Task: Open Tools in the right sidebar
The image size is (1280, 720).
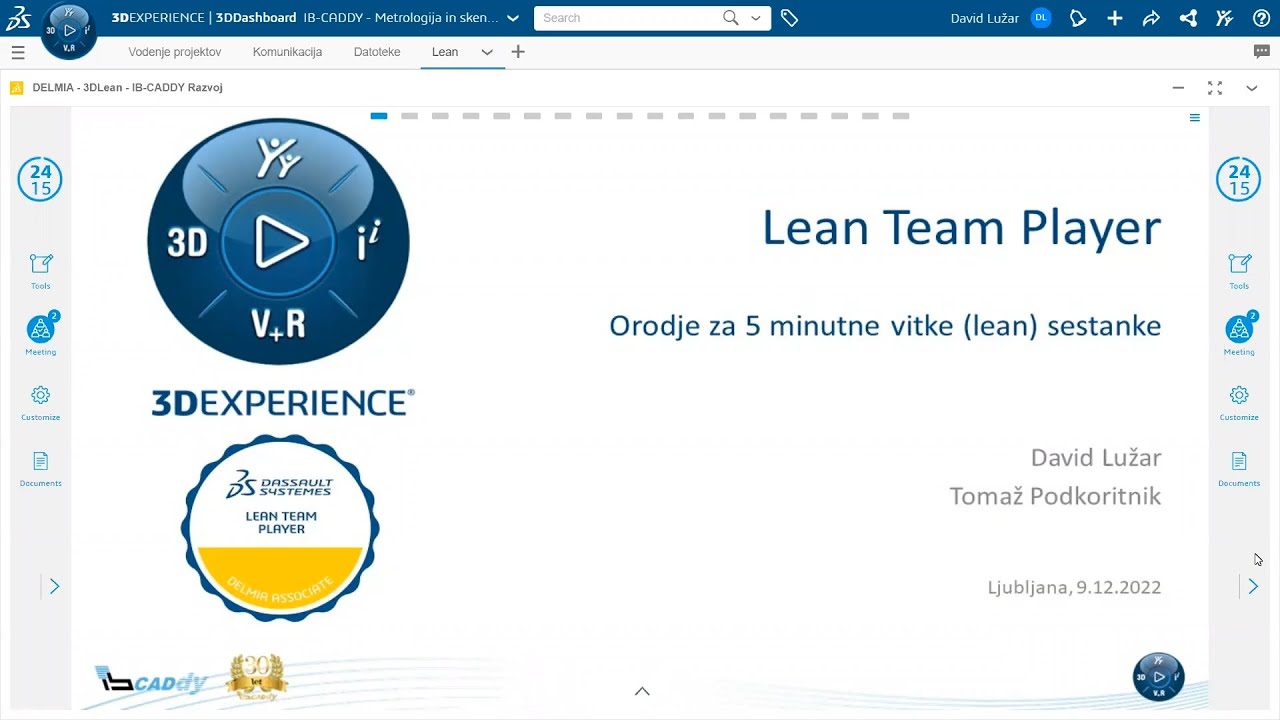Action: pyautogui.click(x=1239, y=271)
